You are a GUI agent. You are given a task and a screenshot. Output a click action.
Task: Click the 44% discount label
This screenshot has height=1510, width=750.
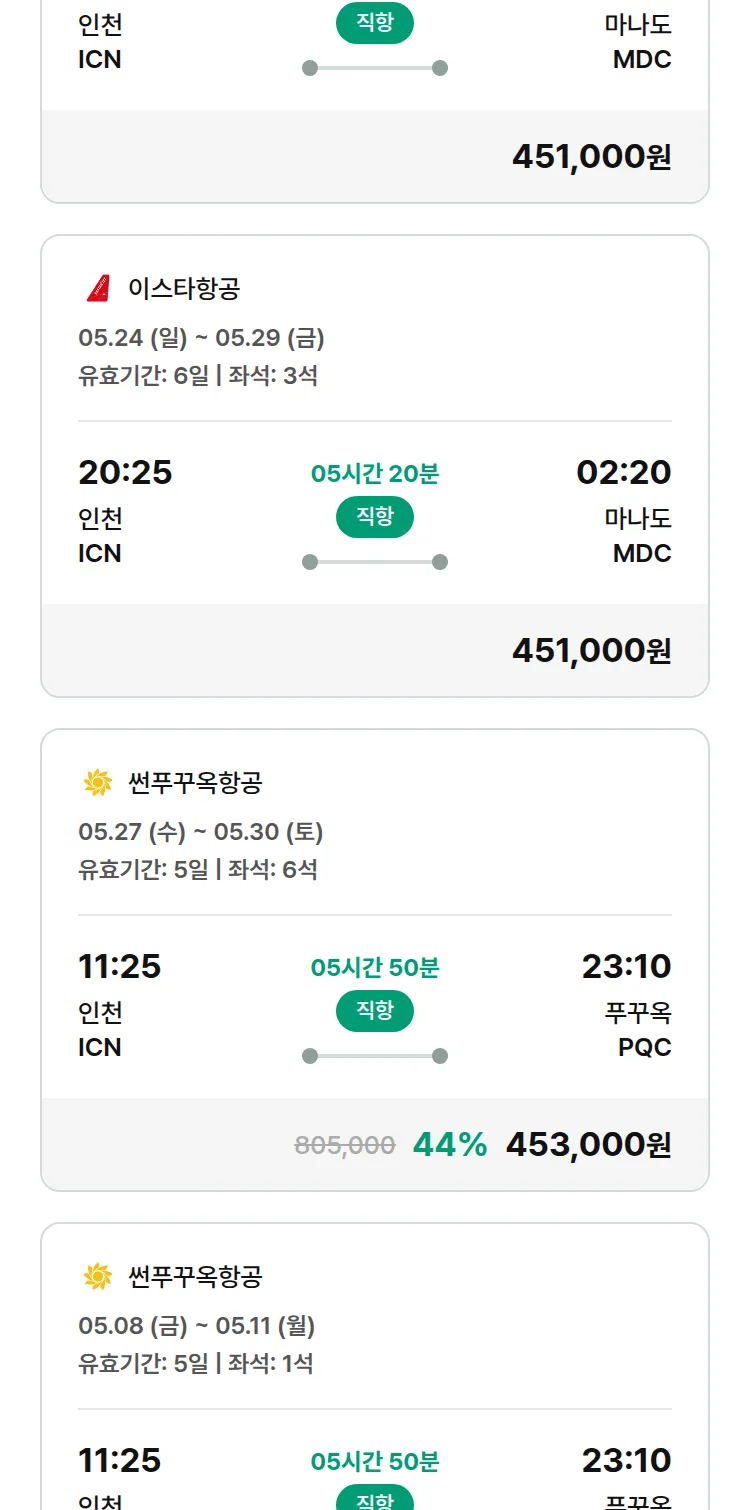click(x=450, y=1145)
